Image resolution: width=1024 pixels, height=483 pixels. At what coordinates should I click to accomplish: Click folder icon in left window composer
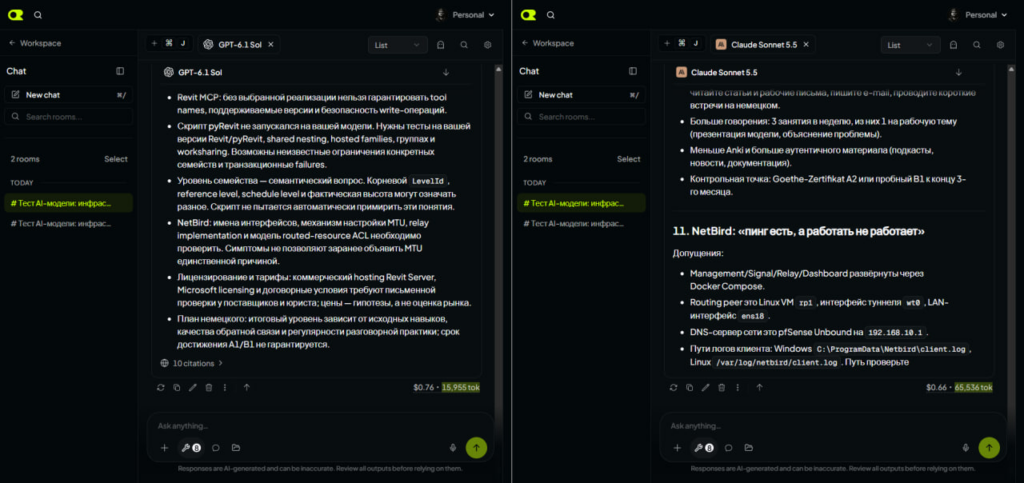click(x=236, y=448)
